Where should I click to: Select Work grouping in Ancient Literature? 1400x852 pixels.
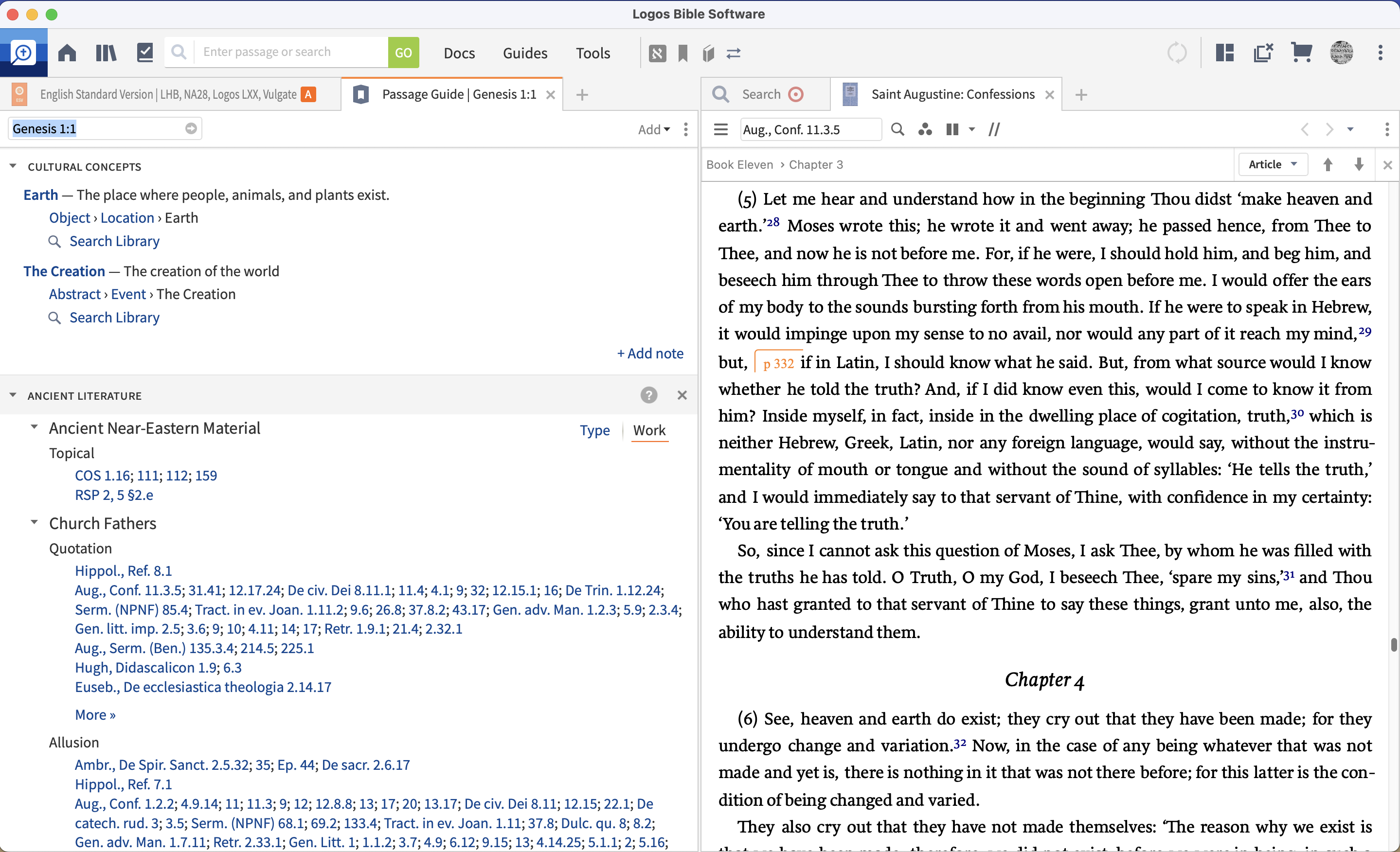click(x=649, y=430)
